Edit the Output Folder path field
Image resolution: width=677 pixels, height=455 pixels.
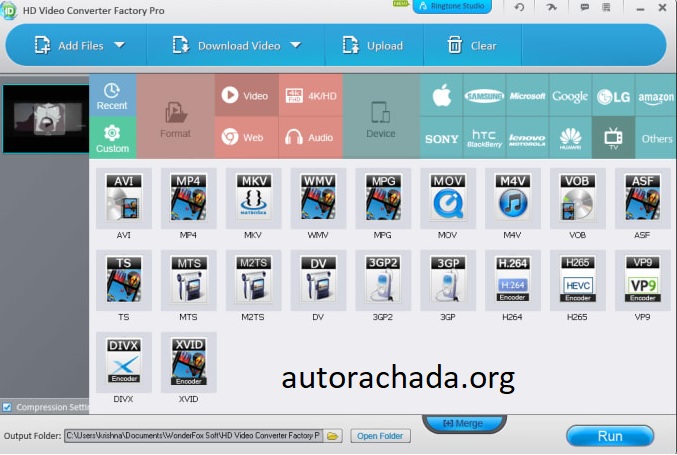click(x=193, y=436)
